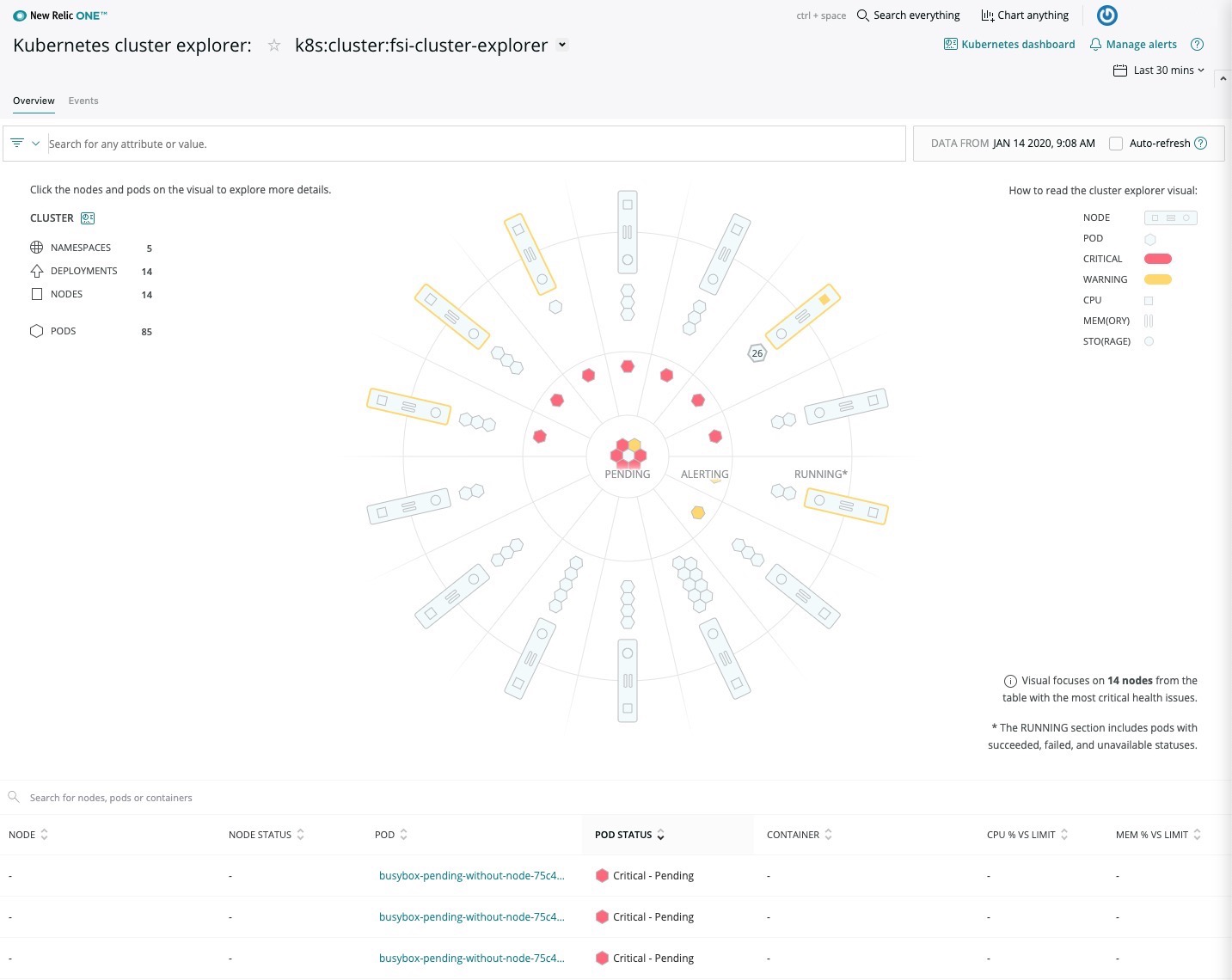Select the top vertical node in the visual
Viewport: 1232px width, 980px height.
pyautogui.click(x=628, y=232)
